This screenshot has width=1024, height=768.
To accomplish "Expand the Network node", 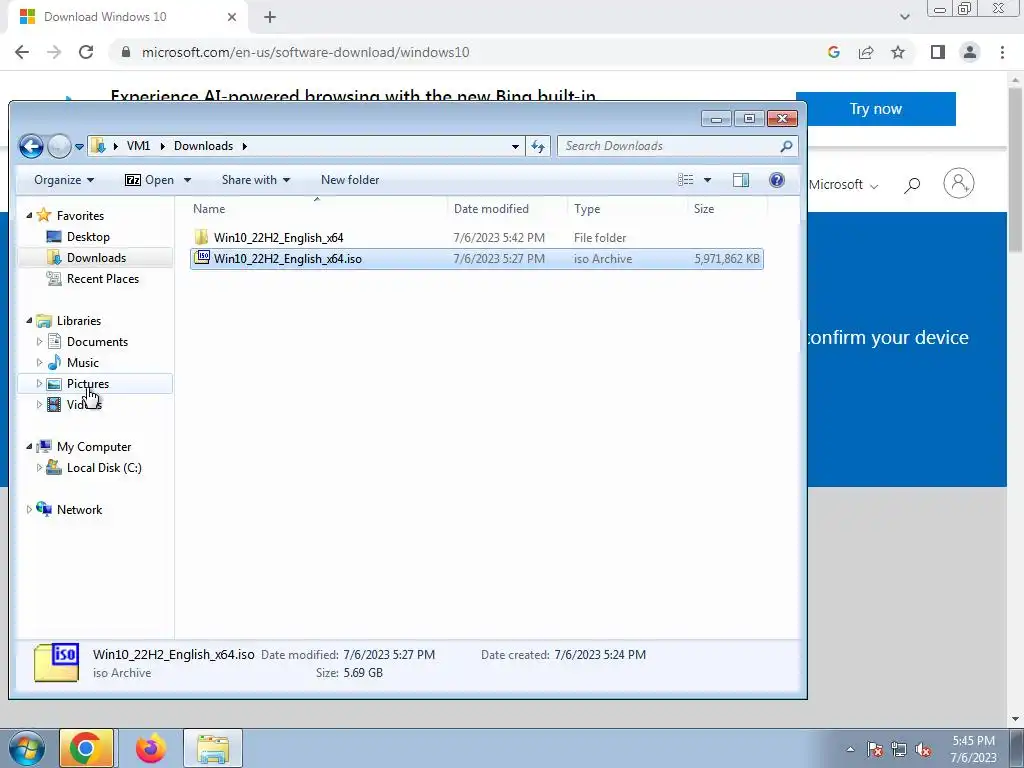I will [29, 509].
